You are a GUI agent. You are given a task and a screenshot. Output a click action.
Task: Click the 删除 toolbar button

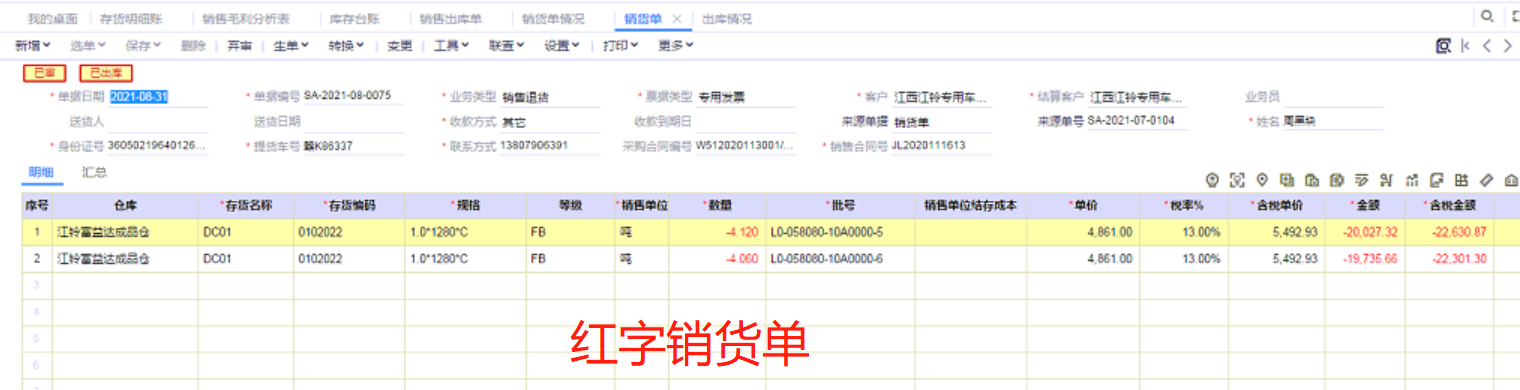pyautogui.click(x=193, y=46)
